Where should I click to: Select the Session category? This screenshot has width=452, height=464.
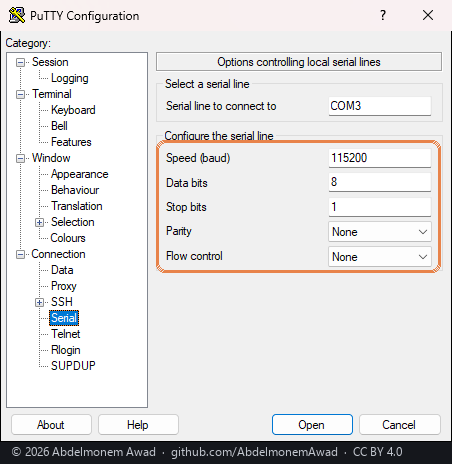[50, 62]
